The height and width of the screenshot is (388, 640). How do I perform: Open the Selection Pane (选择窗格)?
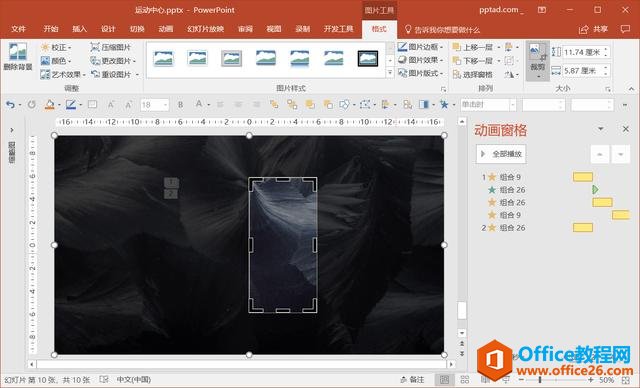473,74
